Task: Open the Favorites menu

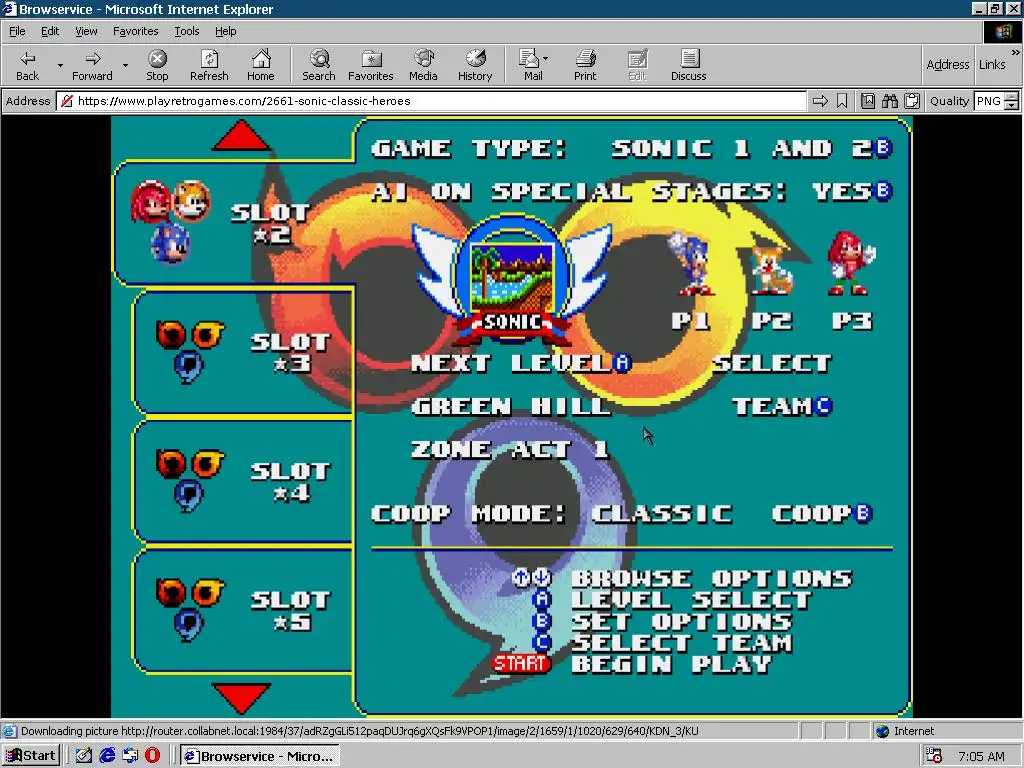Action: tap(135, 31)
